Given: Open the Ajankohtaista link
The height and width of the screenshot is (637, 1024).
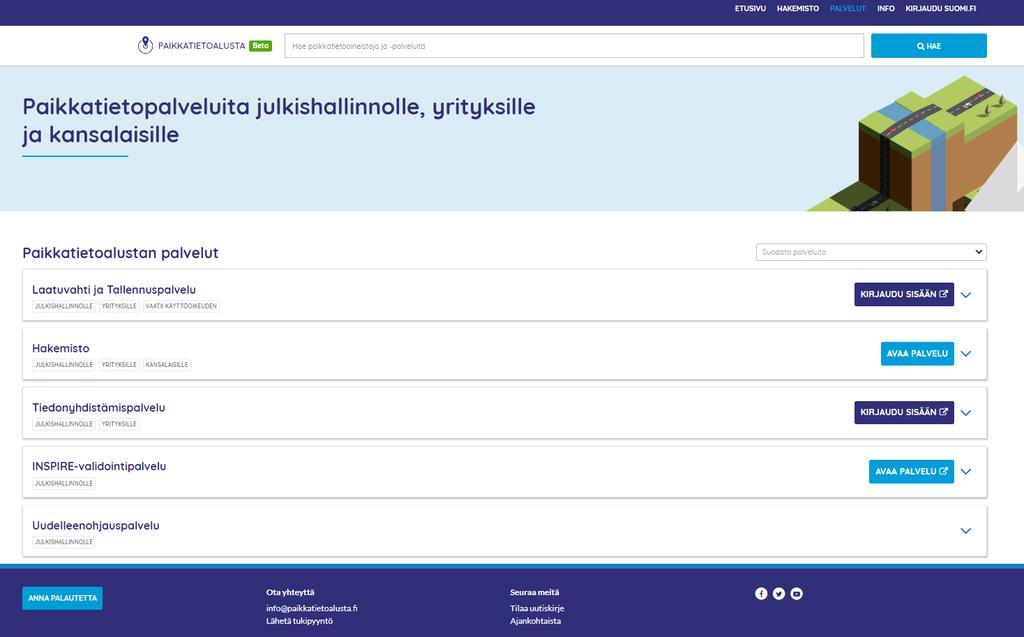Looking at the screenshot, I should point(535,621).
